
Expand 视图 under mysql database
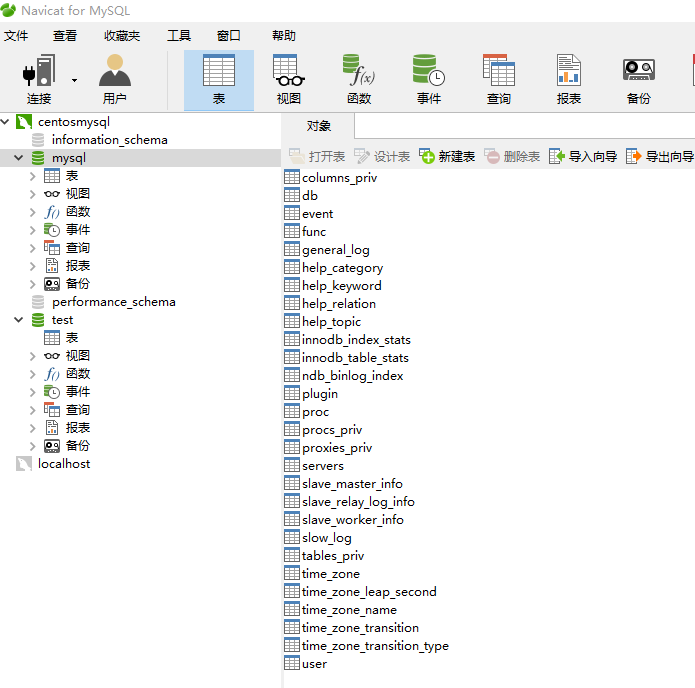coord(32,194)
